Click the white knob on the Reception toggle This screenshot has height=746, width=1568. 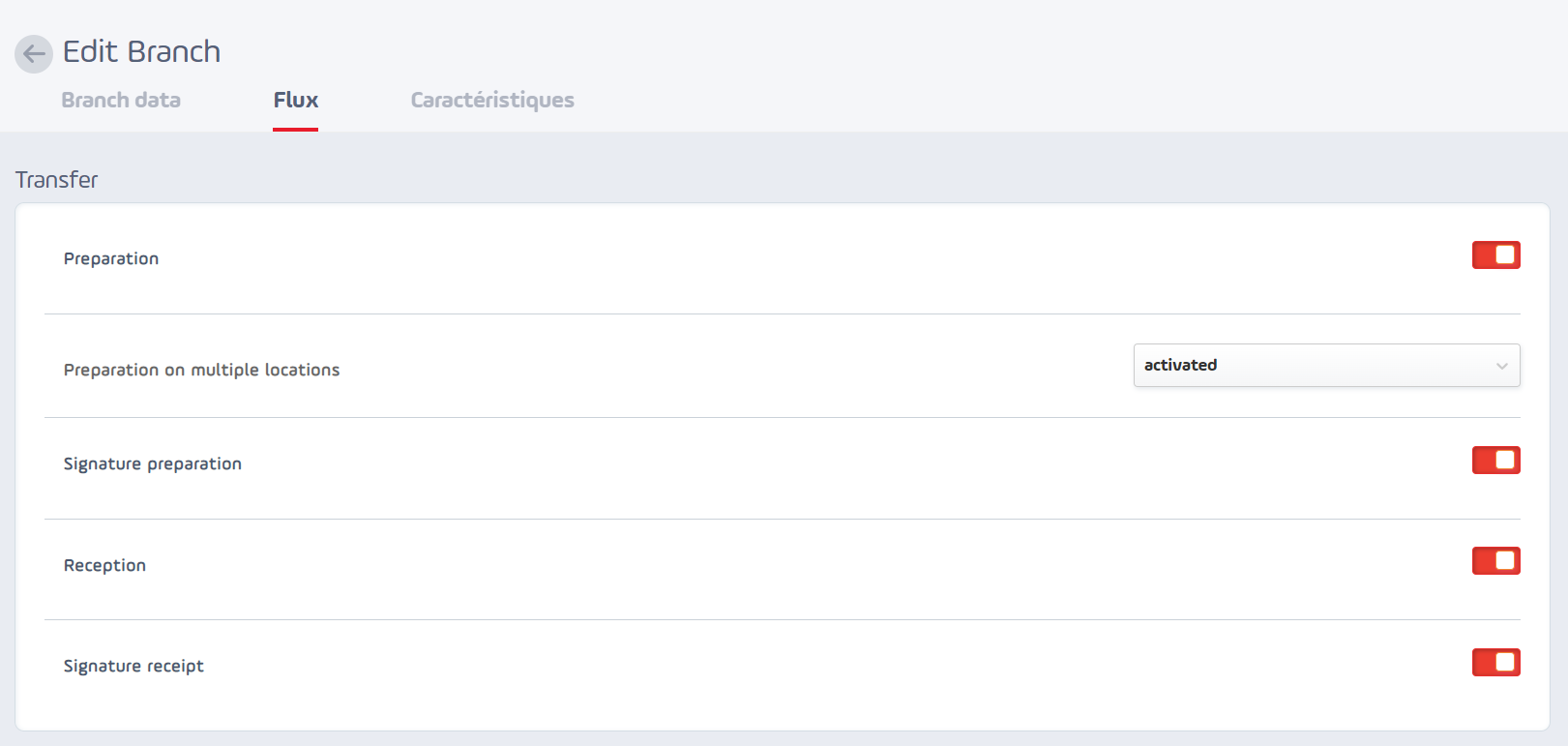click(x=1505, y=560)
